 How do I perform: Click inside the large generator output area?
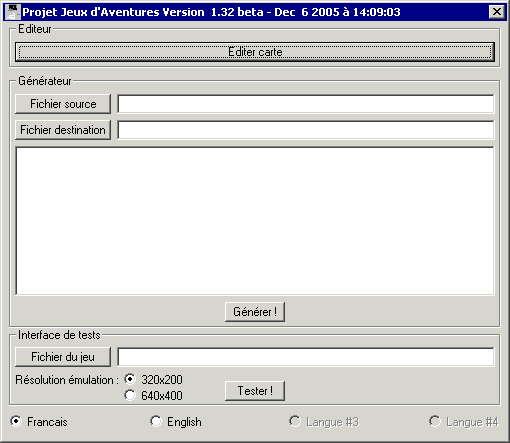255,221
